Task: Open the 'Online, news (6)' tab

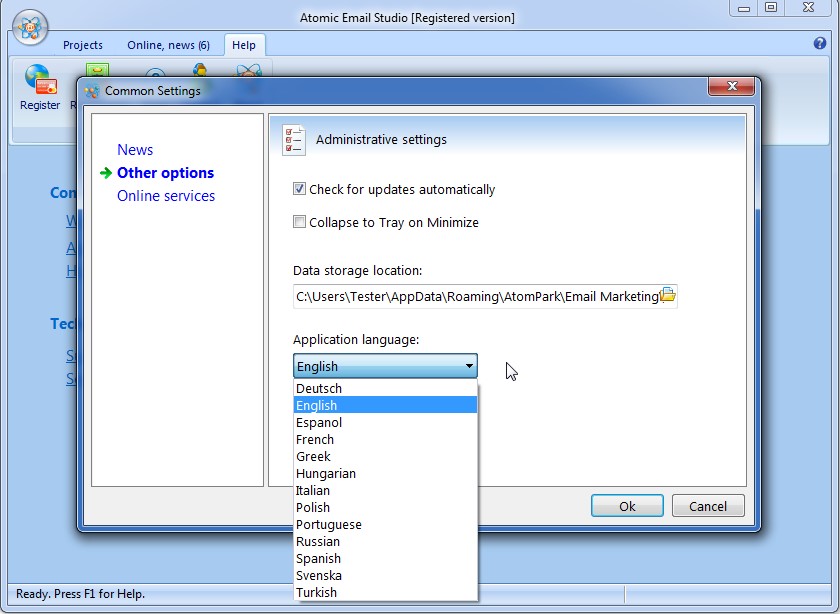Action: [x=168, y=45]
